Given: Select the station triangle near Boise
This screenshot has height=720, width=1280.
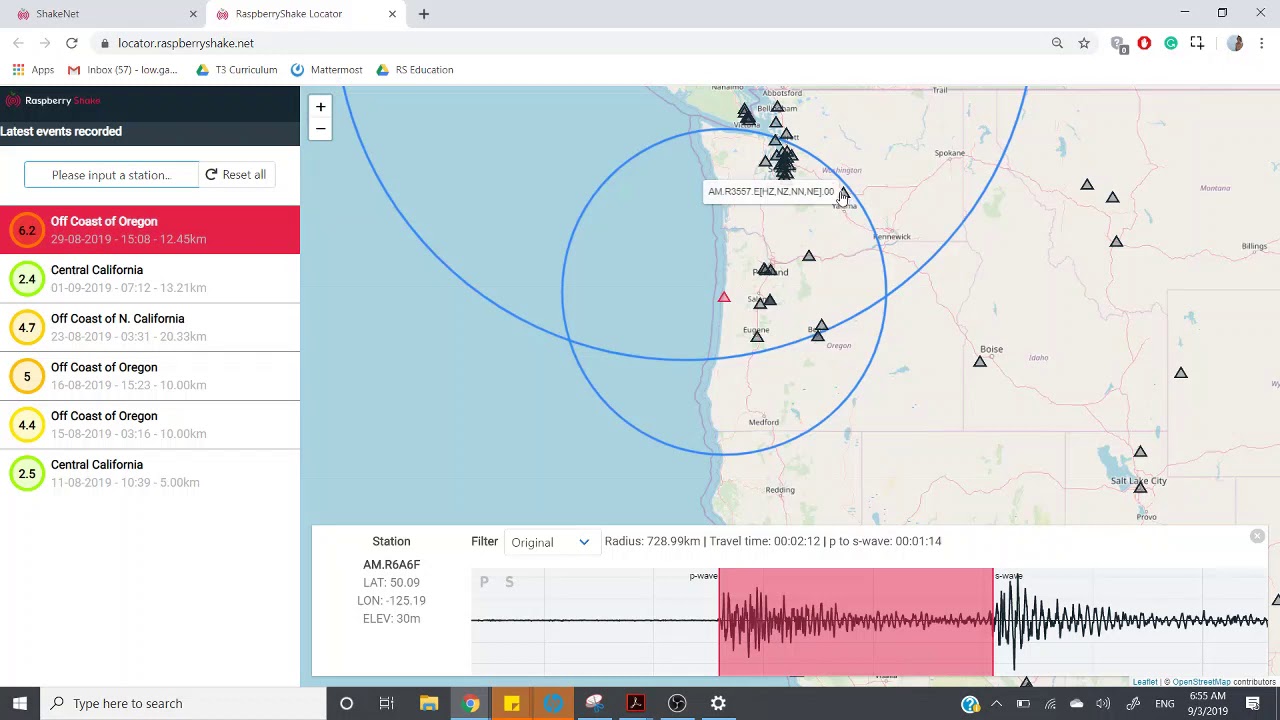Looking at the screenshot, I should coord(980,361).
